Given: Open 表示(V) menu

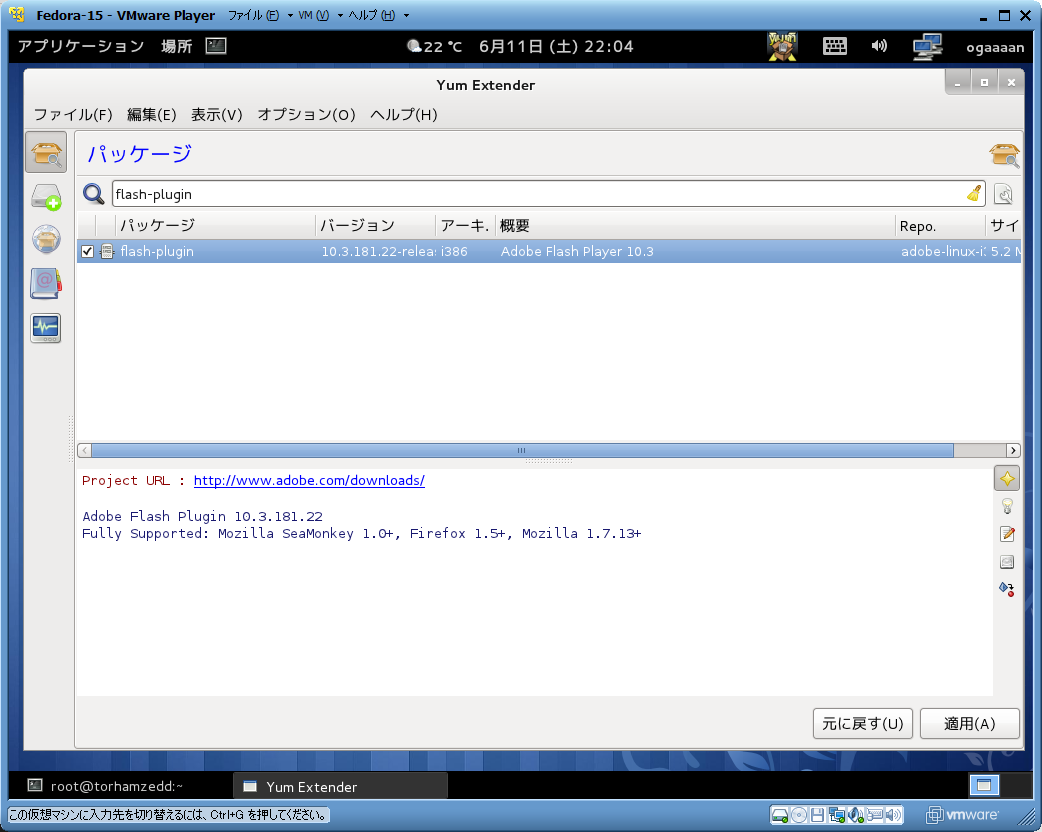Looking at the screenshot, I should pos(217,114).
